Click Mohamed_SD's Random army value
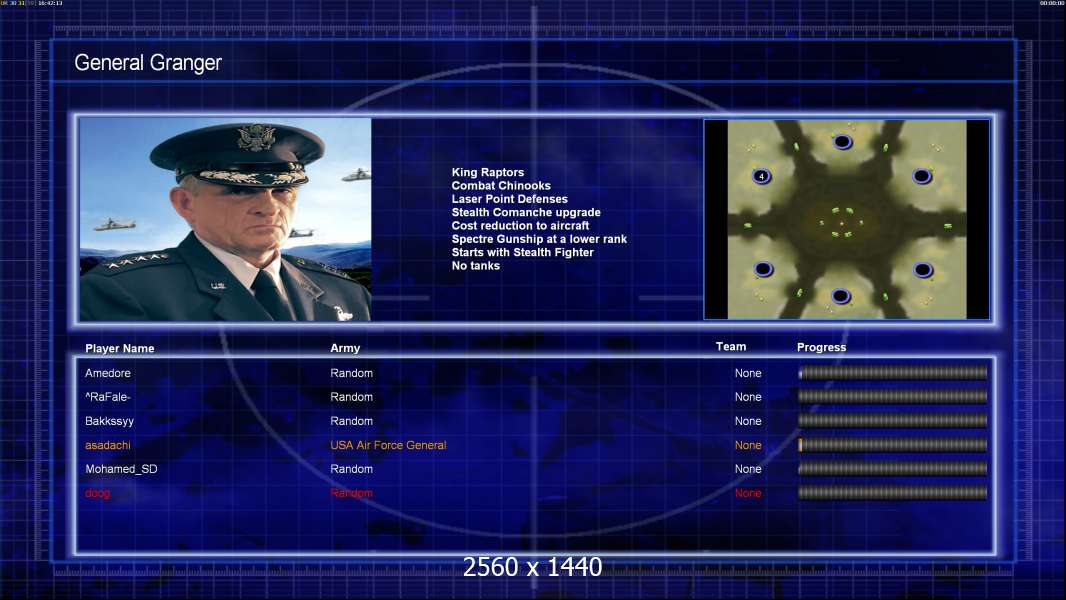 [351, 470]
